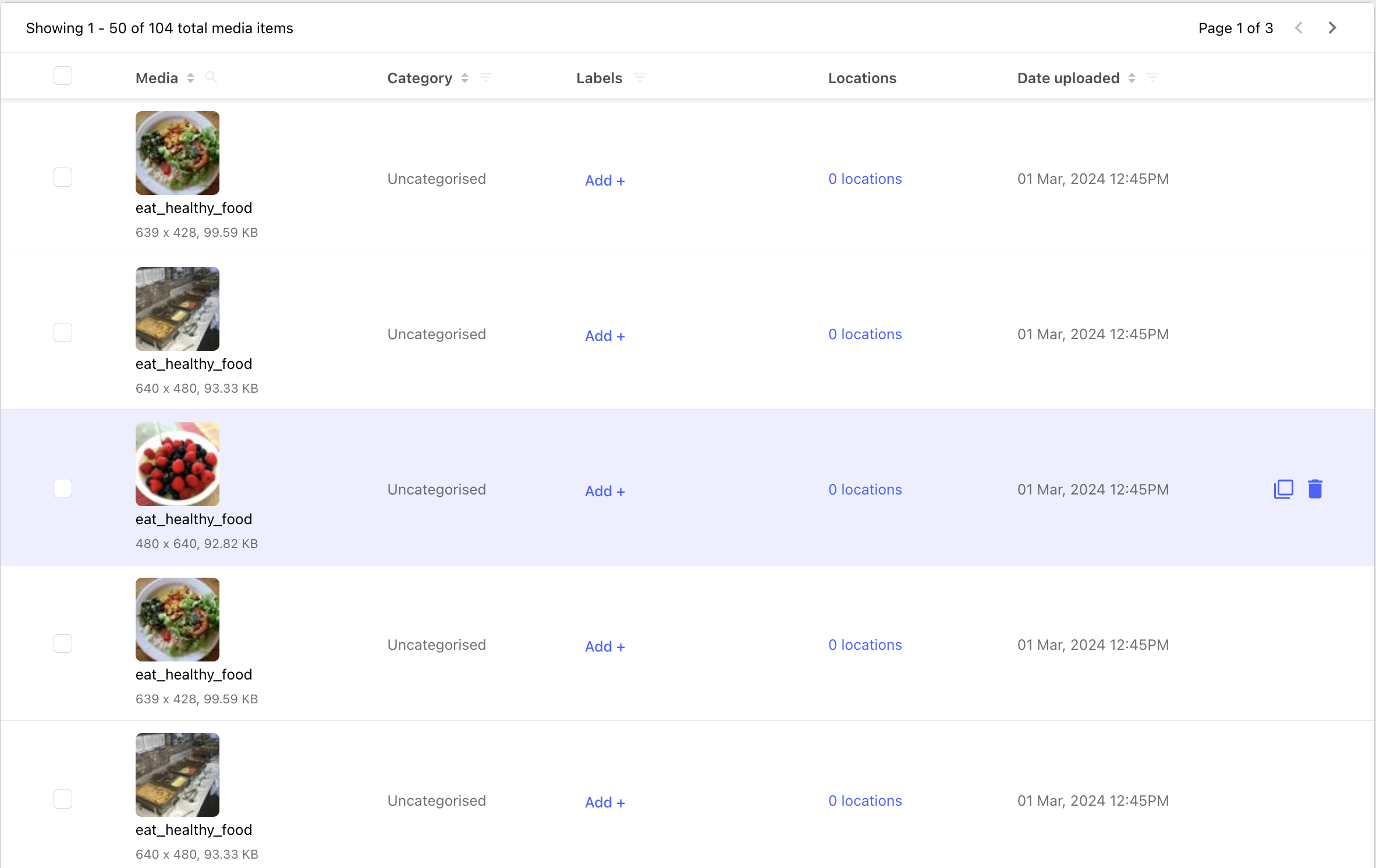Screen dimensions: 1376x868
Task: Open 0 locations link in second row
Action: coord(865,334)
